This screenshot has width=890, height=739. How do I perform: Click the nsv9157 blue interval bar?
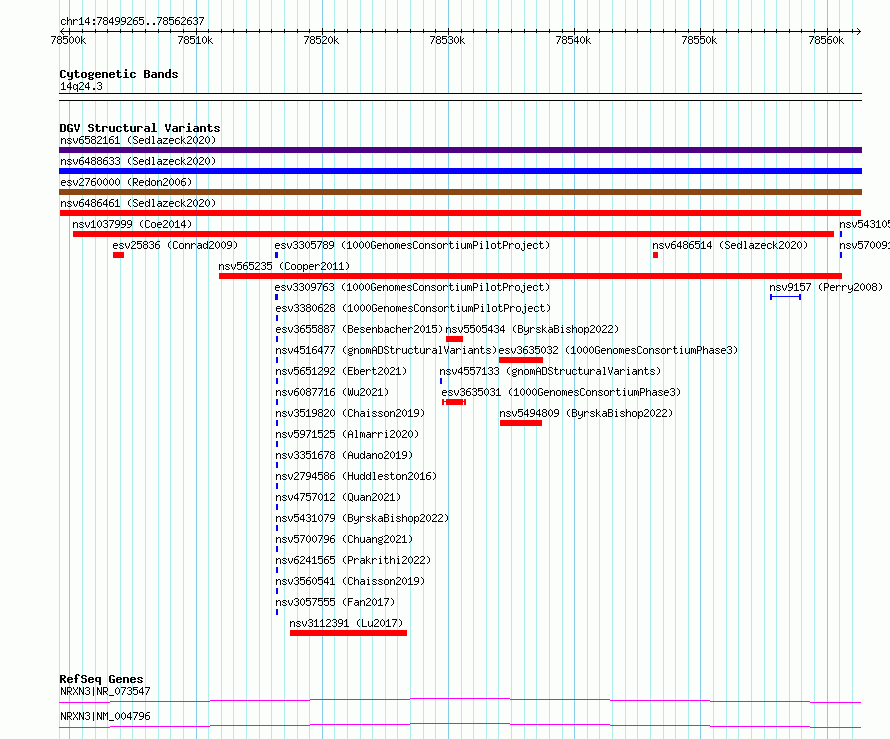tap(786, 297)
